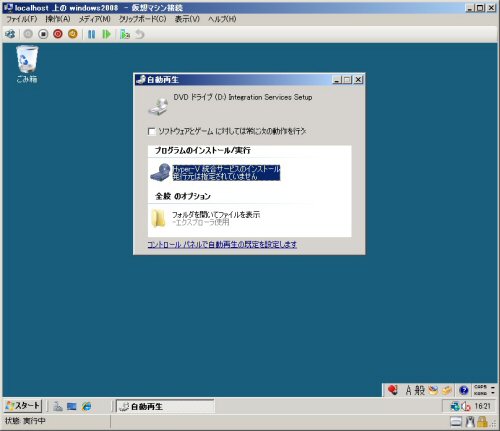Open the クリップボード(C) menu
The height and width of the screenshot is (431, 500).
coord(142,19)
